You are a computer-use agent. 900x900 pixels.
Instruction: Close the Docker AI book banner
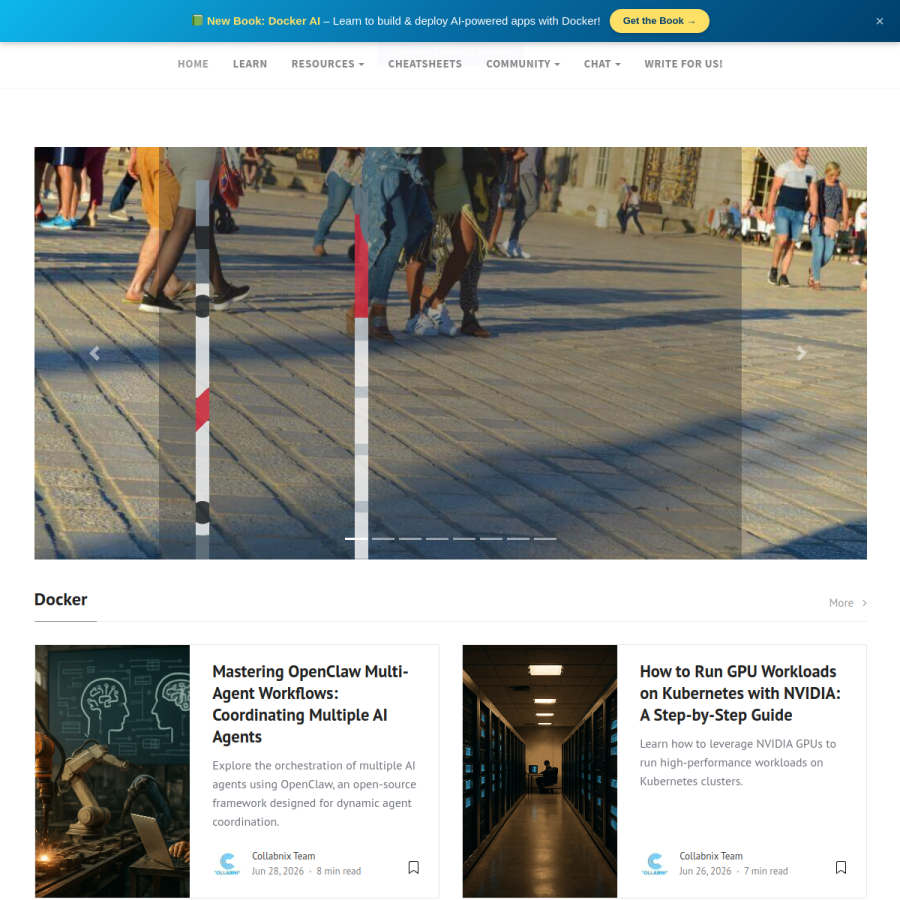(x=879, y=21)
